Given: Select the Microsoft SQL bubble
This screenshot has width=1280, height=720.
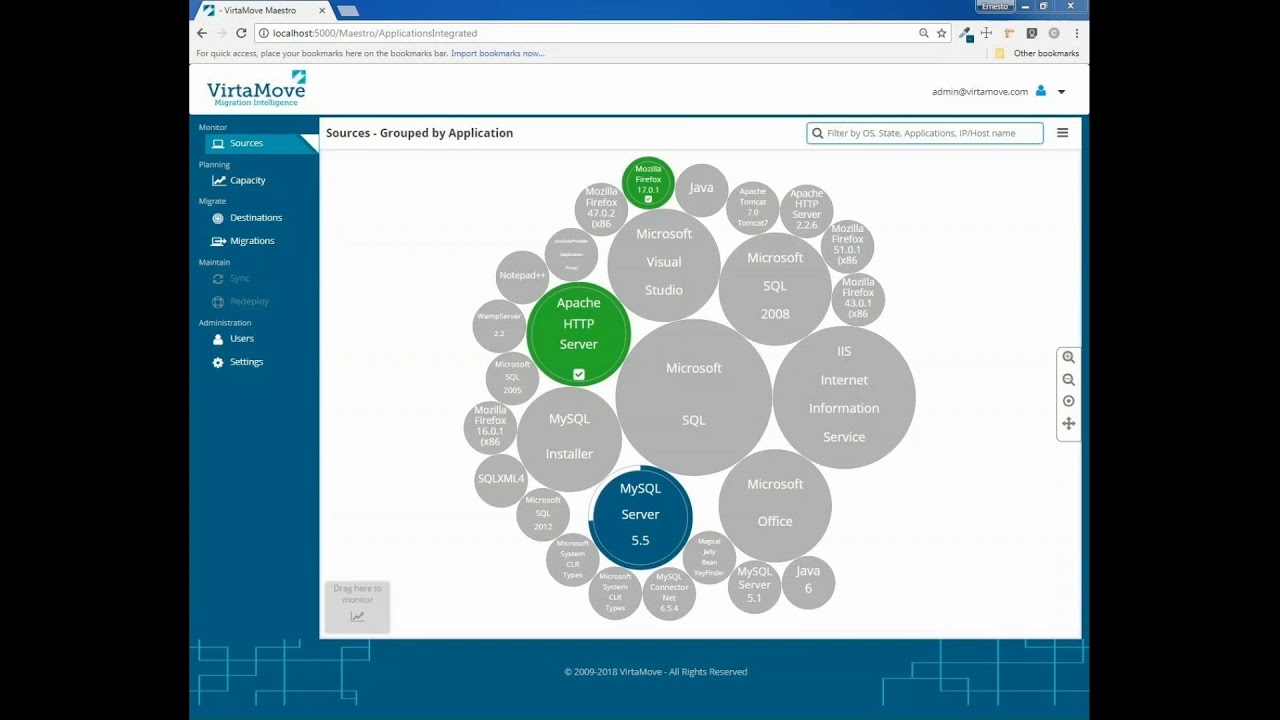Looking at the screenshot, I should pos(693,396).
